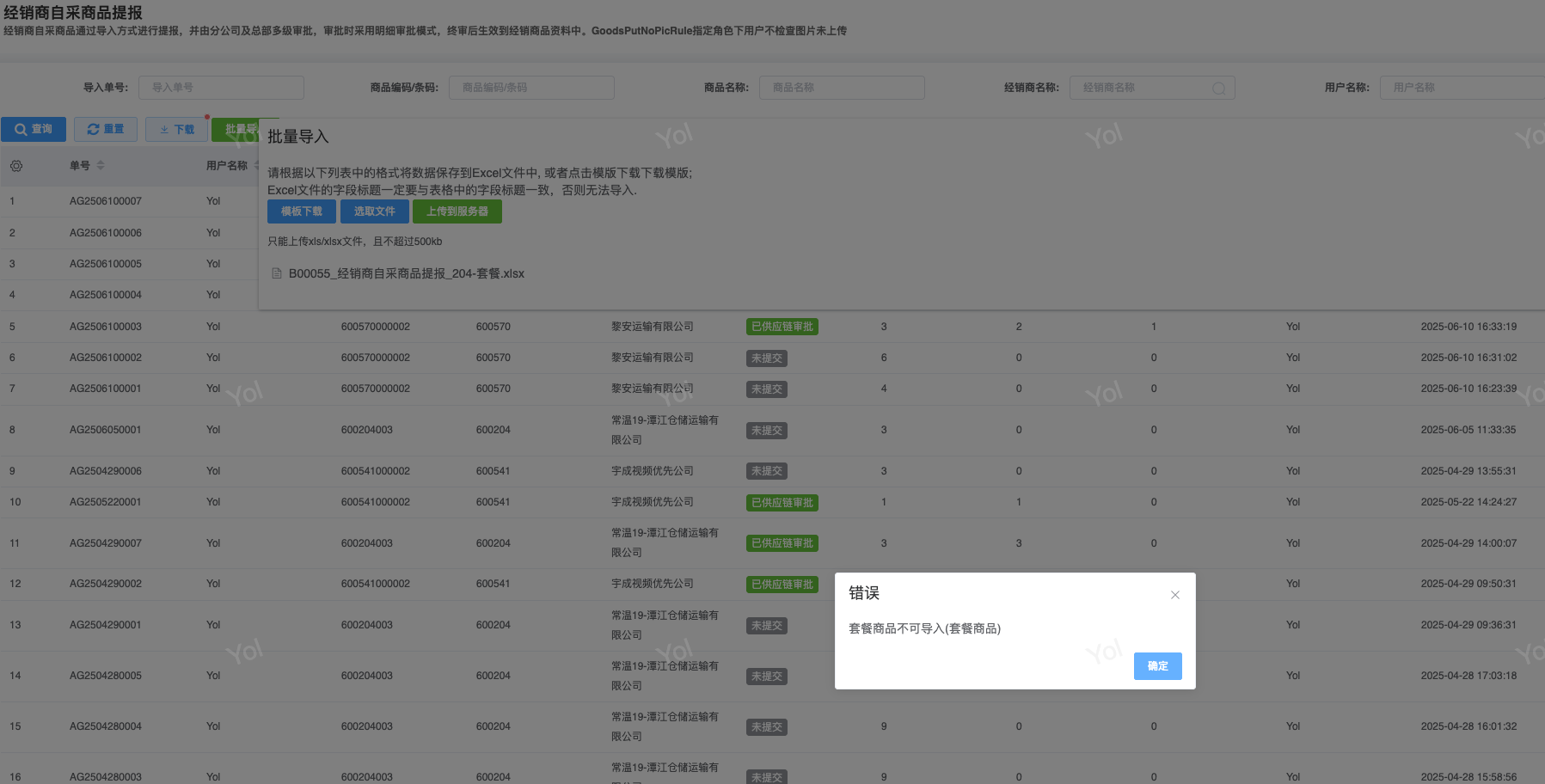The height and width of the screenshot is (784, 1545).
Task: Click the 选取文件 choose file button
Action: (x=374, y=211)
